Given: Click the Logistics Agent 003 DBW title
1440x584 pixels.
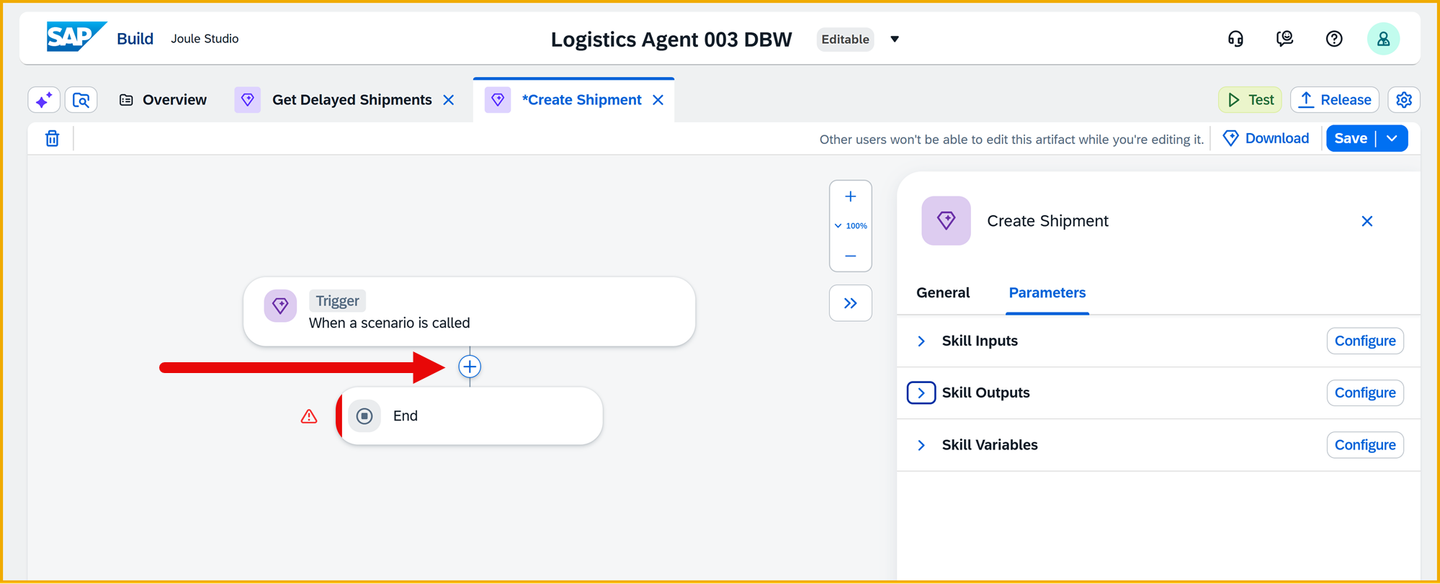Looking at the screenshot, I should pyautogui.click(x=671, y=40).
